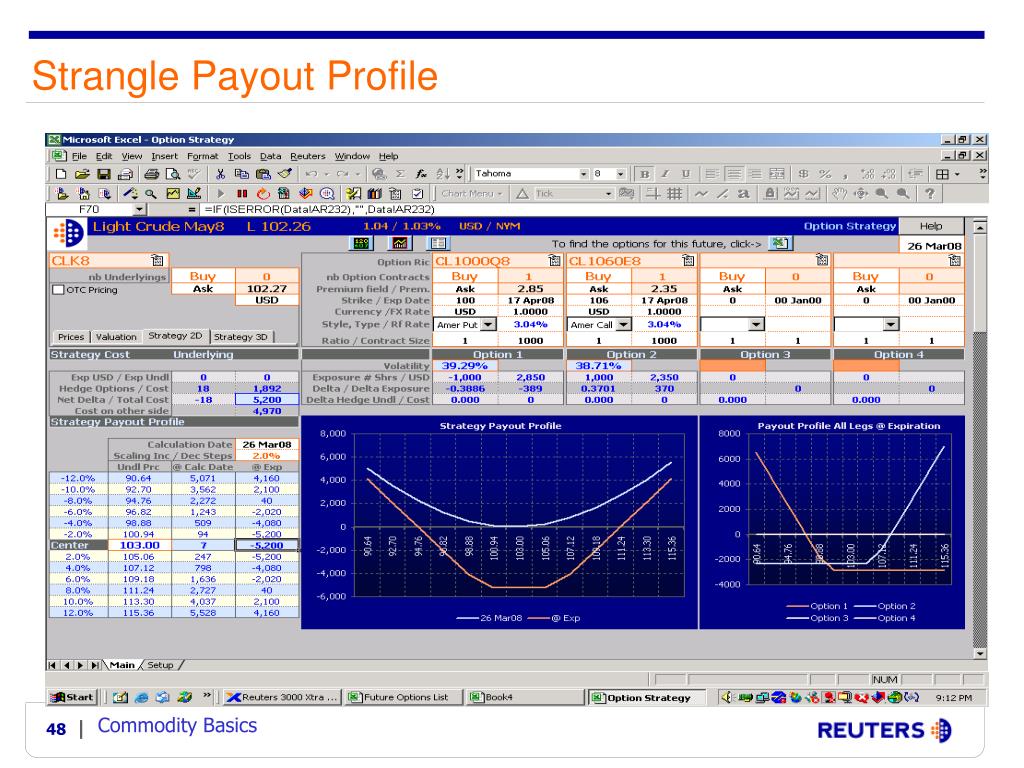Open the Insert Function fx tool
The image size is (1024, 768).
(422, 174)
